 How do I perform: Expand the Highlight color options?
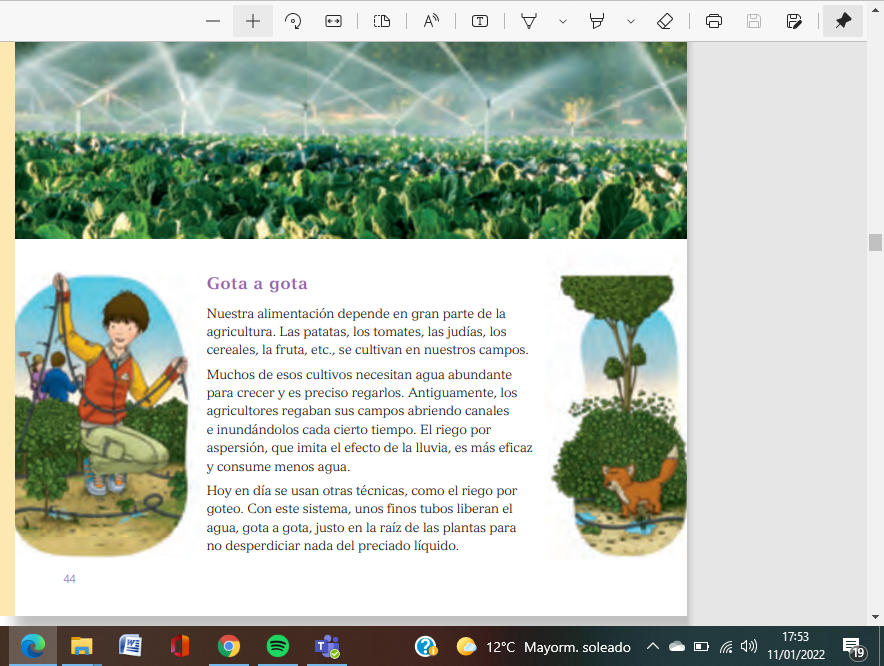point(631,21)
